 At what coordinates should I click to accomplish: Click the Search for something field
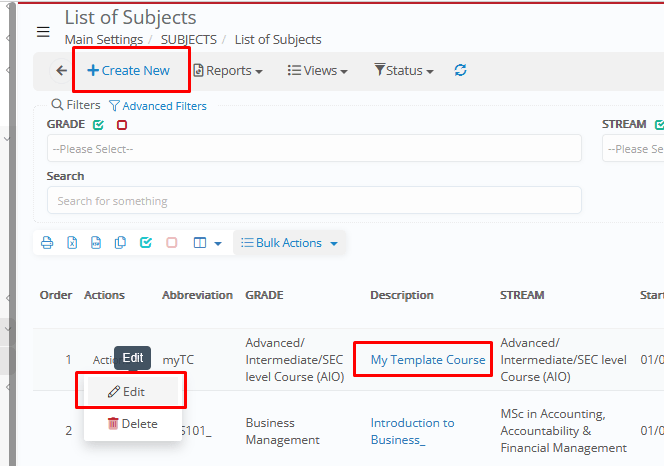pyautogui.click(x=314, y=201)
